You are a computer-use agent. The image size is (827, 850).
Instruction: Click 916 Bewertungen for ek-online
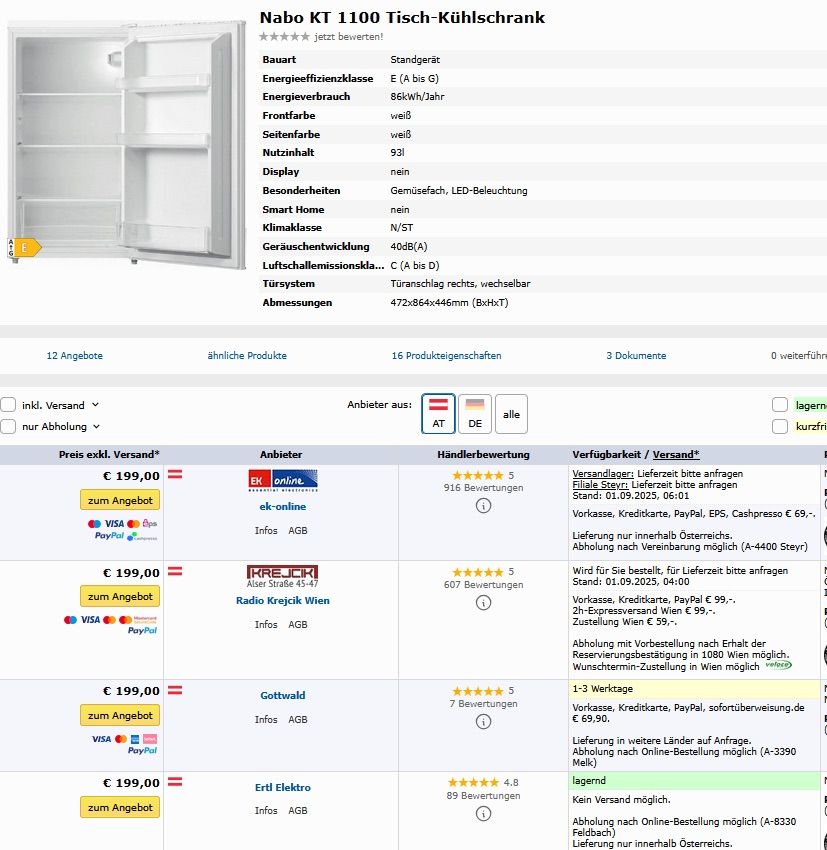[483, 488]
